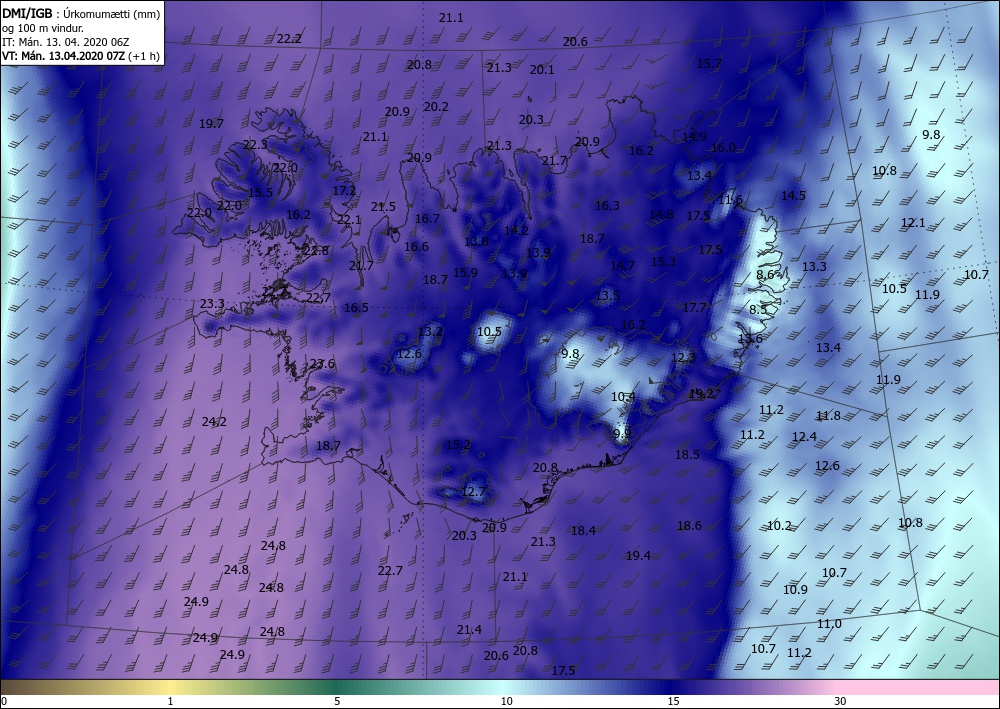The height and width of the screenshot is (709, 1000).
Task: Click the map value '12.1'
Action: point(913,223)
